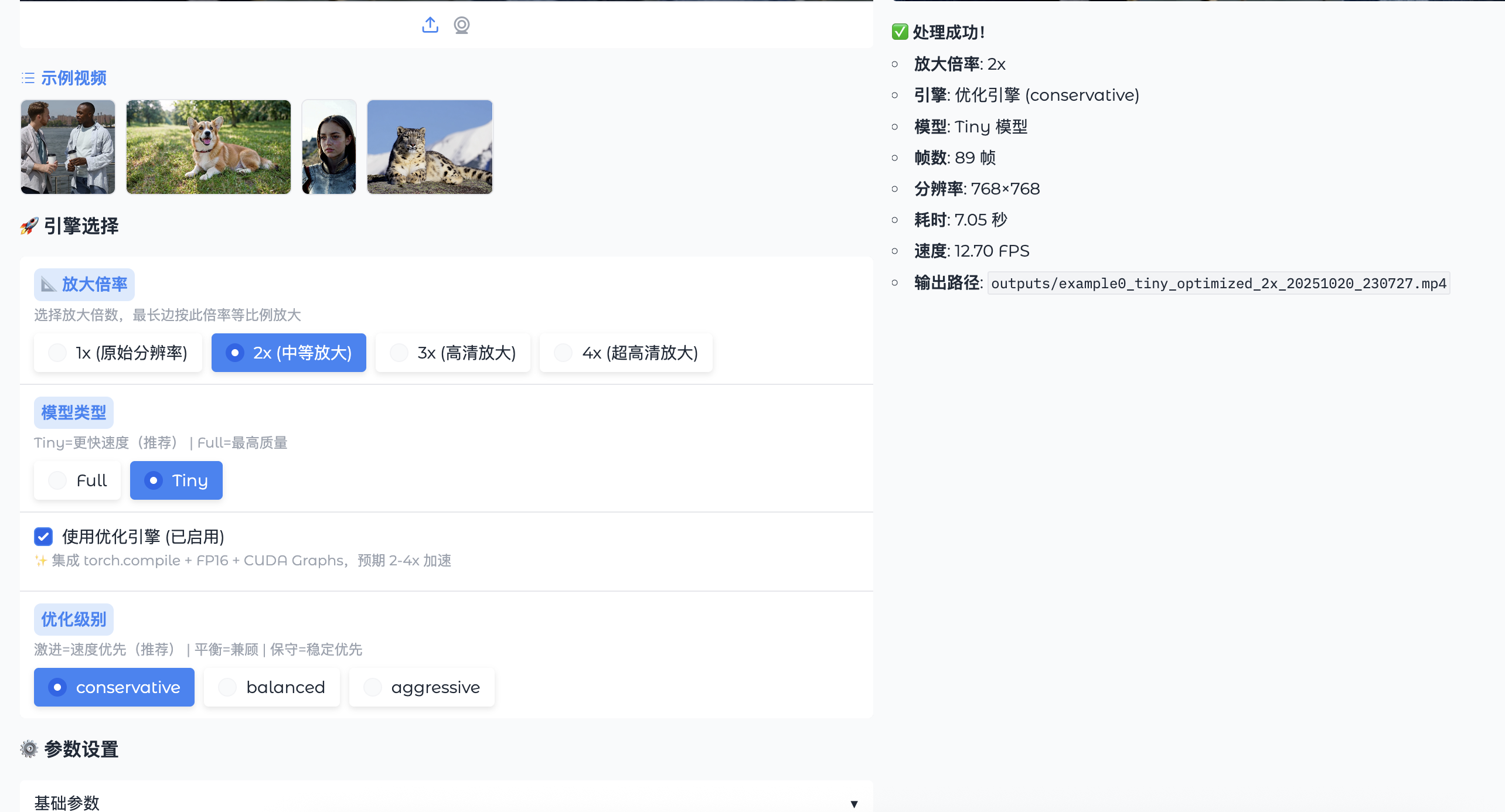Select the two men example video
The image size is (1505, 812).
(68, 146)
